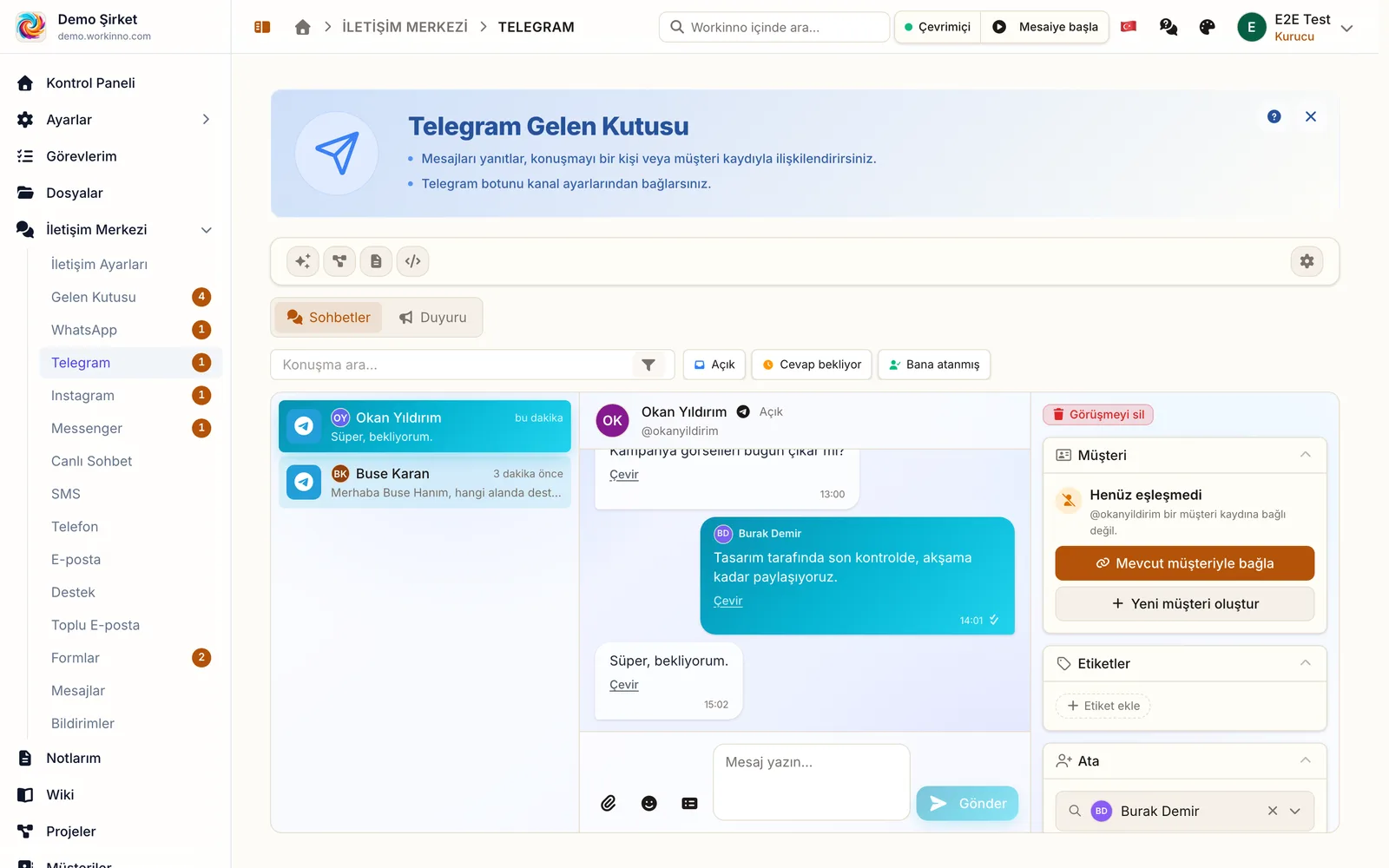Click the workflow diagram toolbar icon
This screenshot has height=868, width=1389.
coord(339,261)
